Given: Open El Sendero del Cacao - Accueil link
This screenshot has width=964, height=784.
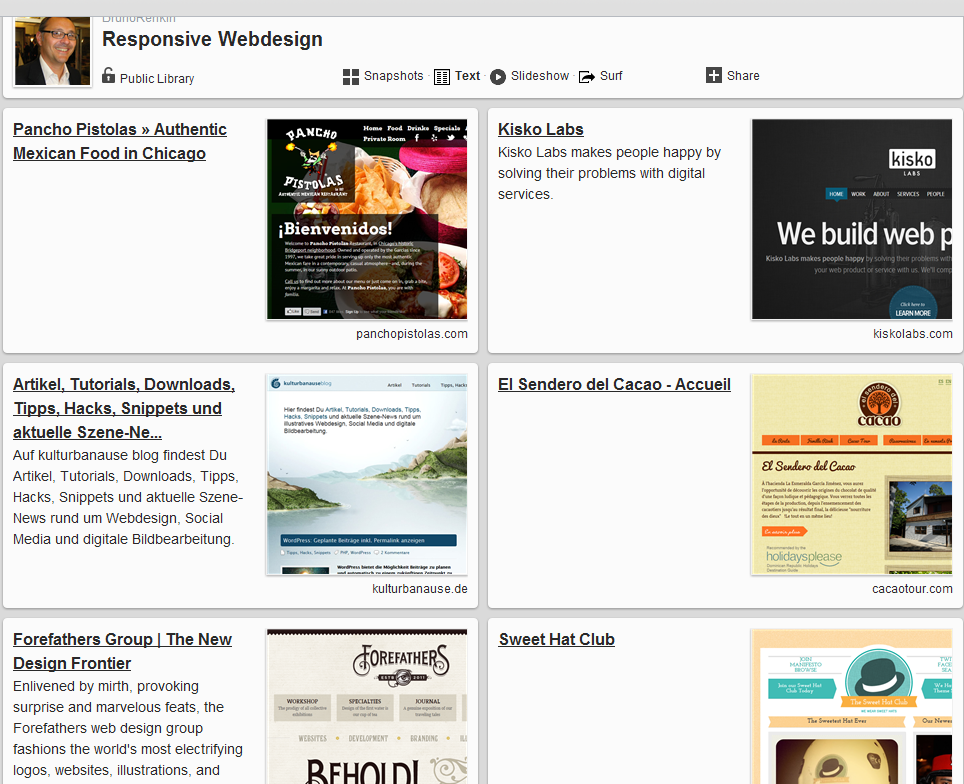Looking at the screenshot, I should pos(614,384).
